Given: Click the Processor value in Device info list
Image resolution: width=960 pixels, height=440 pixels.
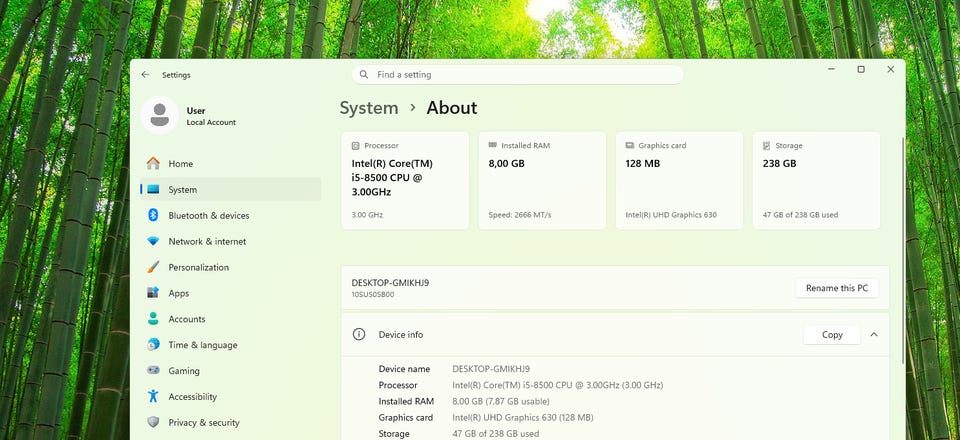Looking at the screenshot, I should pos(558,385).
